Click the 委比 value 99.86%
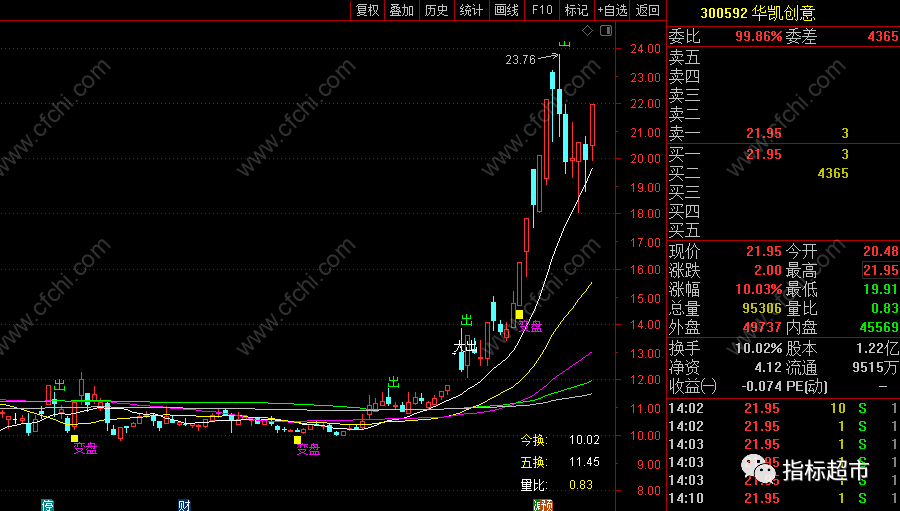 (x=759, y=36)
